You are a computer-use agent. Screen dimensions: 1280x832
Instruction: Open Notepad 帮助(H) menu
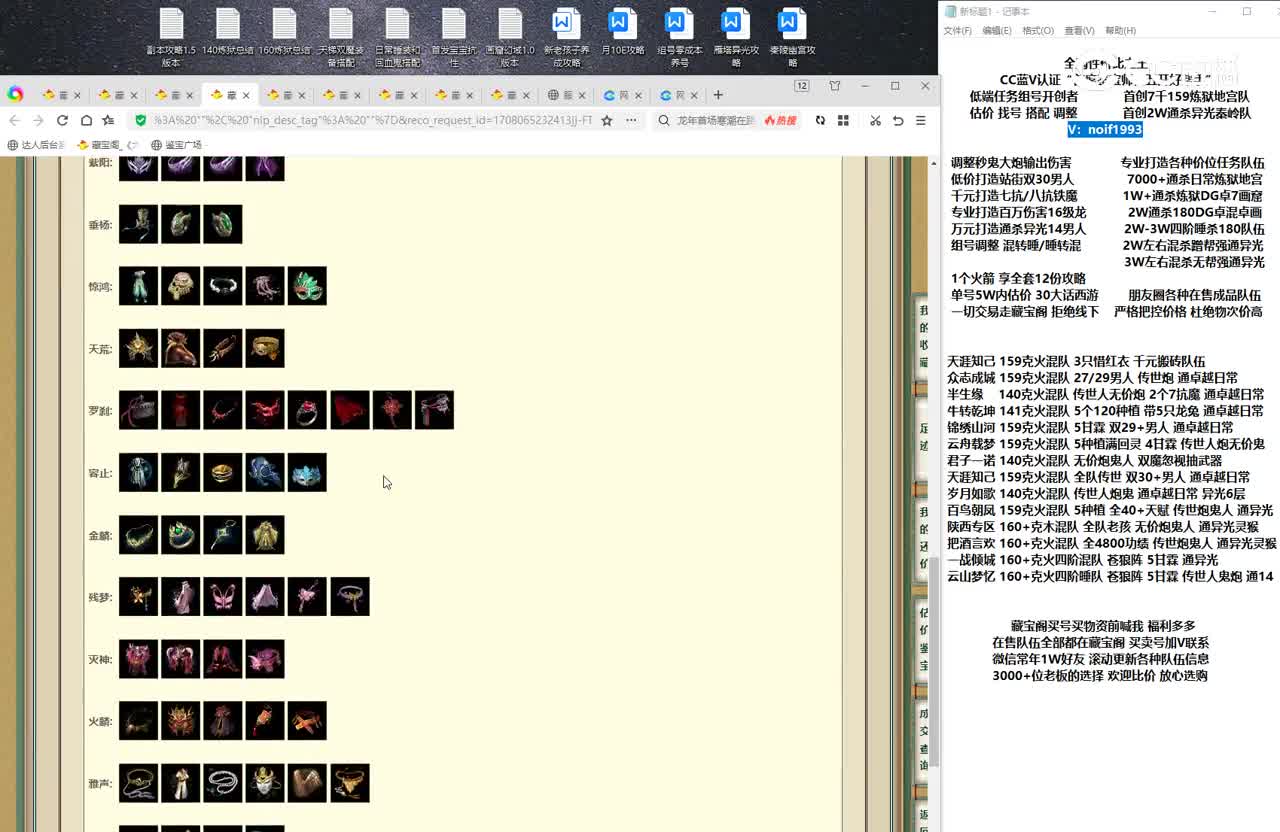click(1120, 31)
